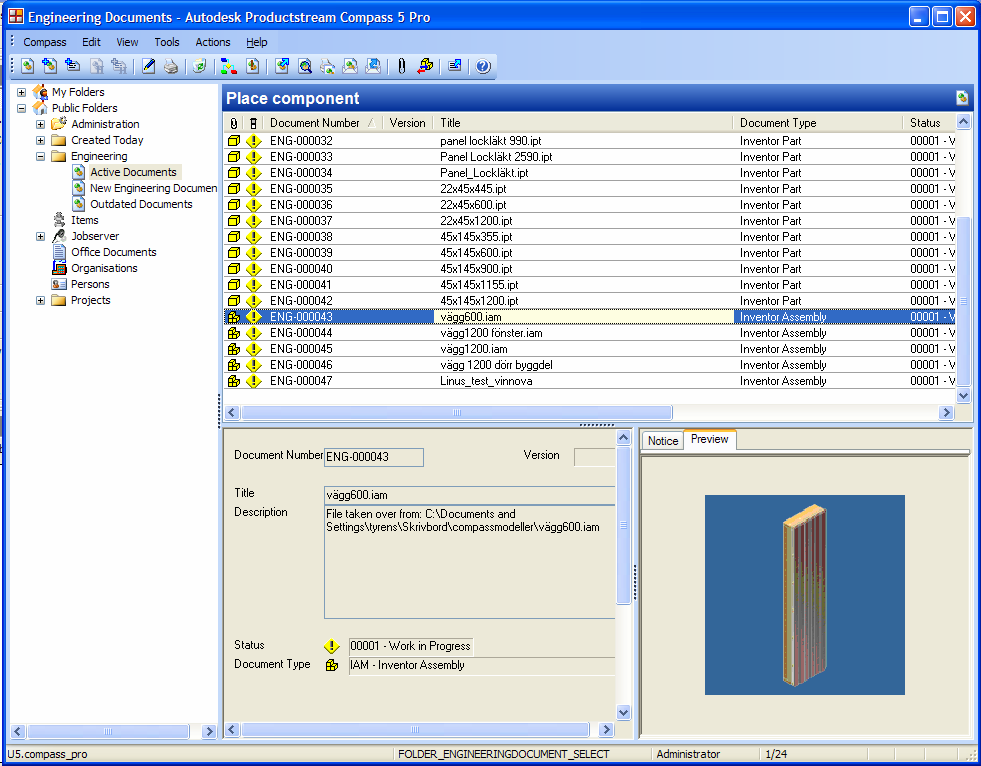Image resolution: width=981 pixels, height=766 pixels.
Task: Open the Compass menu
Action: click(x=44, y=42)
